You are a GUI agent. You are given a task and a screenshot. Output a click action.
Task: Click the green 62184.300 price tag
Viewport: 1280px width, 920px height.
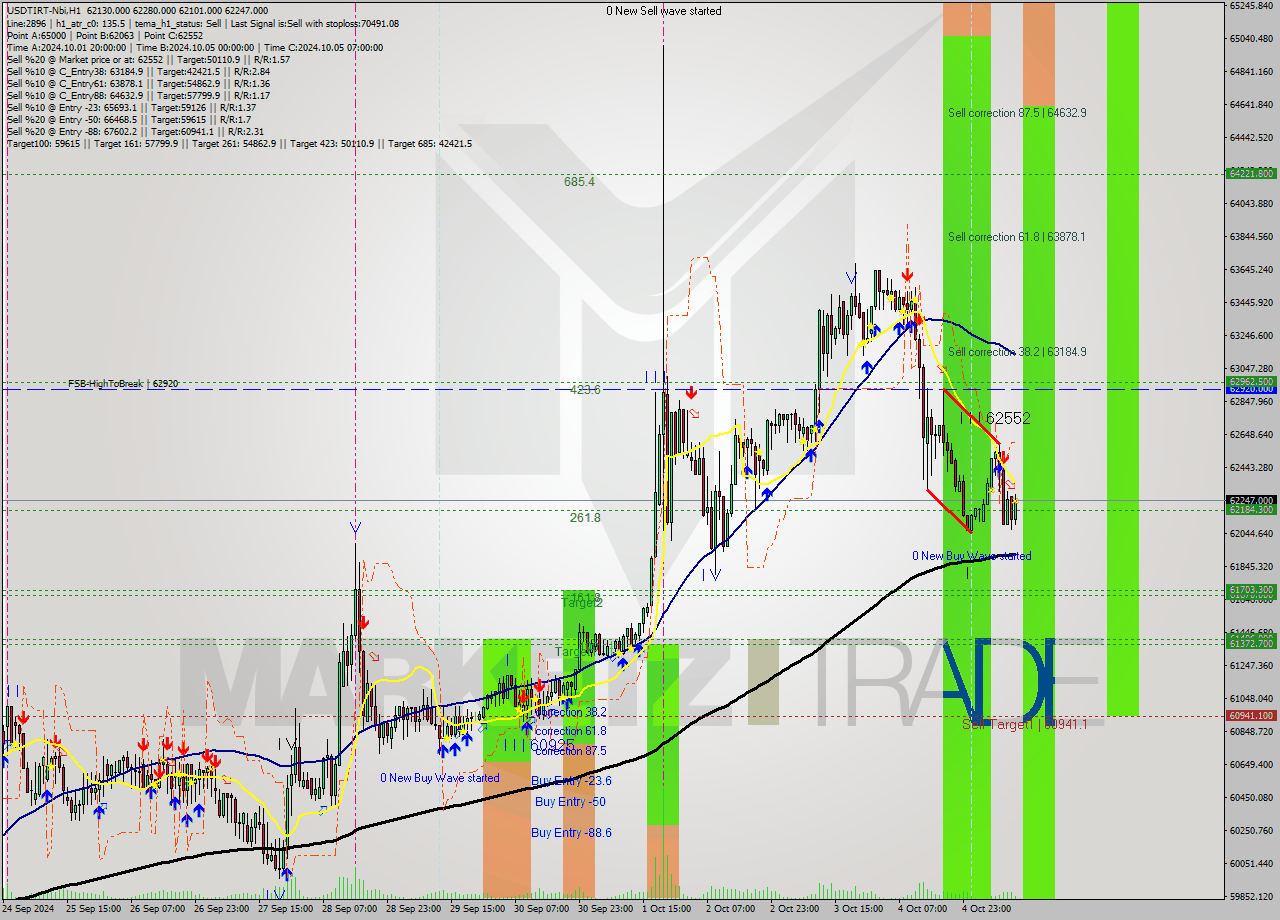(1250, 510)
